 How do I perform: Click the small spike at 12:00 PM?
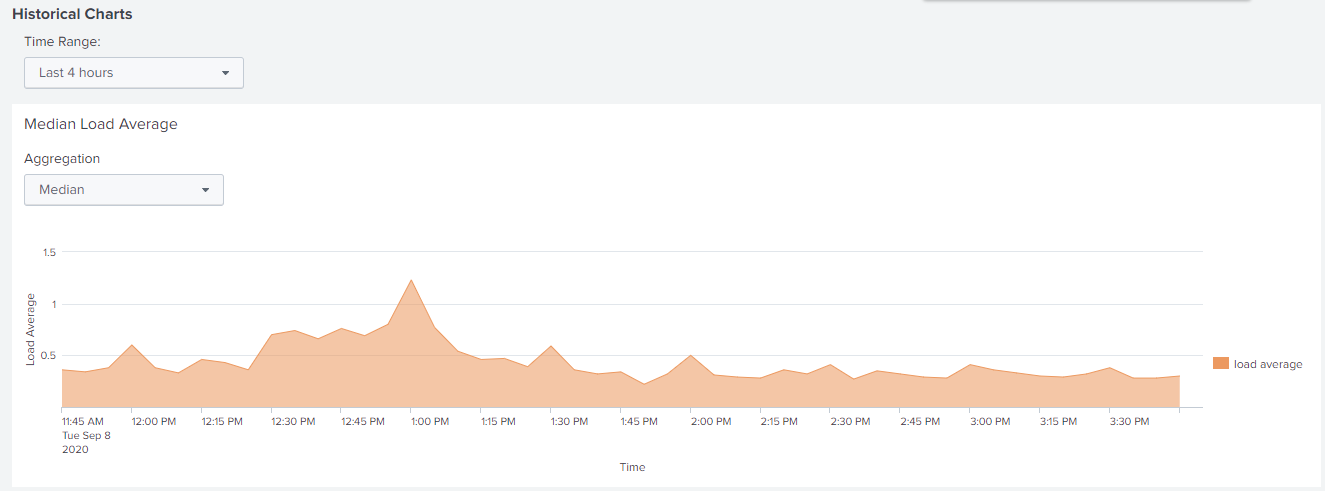(132, 346)
